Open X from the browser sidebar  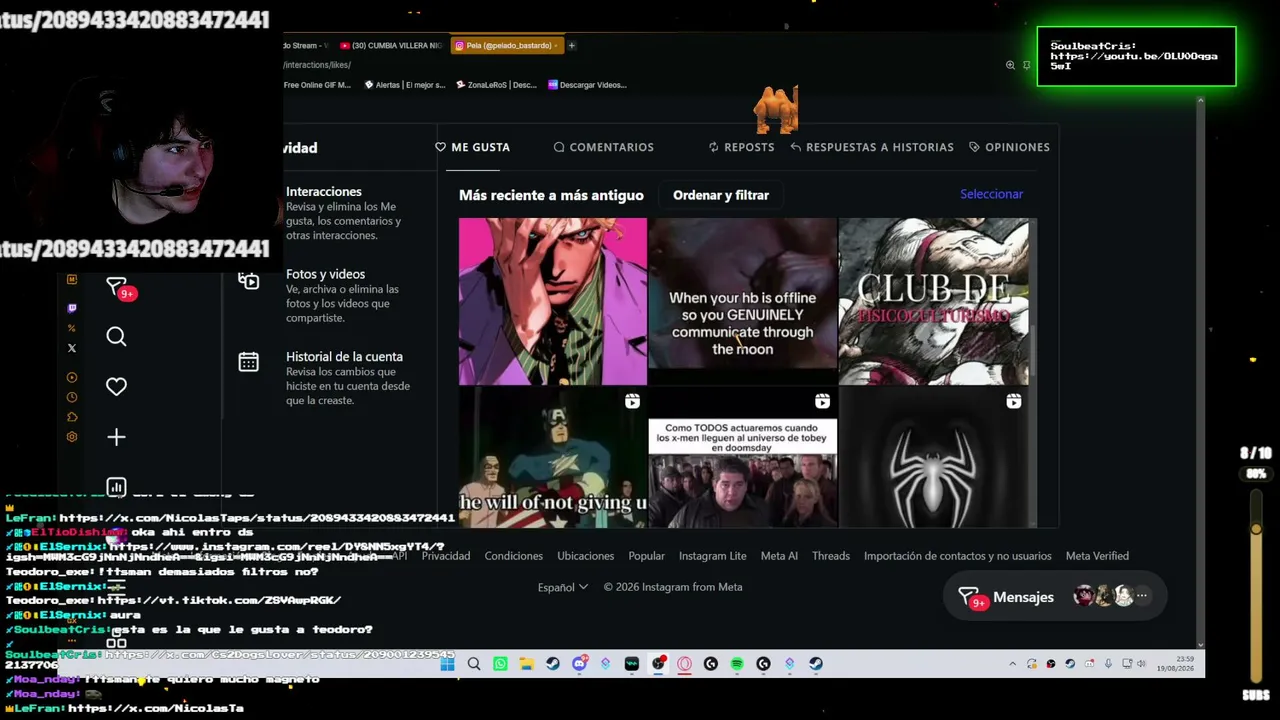click(72, 348)
